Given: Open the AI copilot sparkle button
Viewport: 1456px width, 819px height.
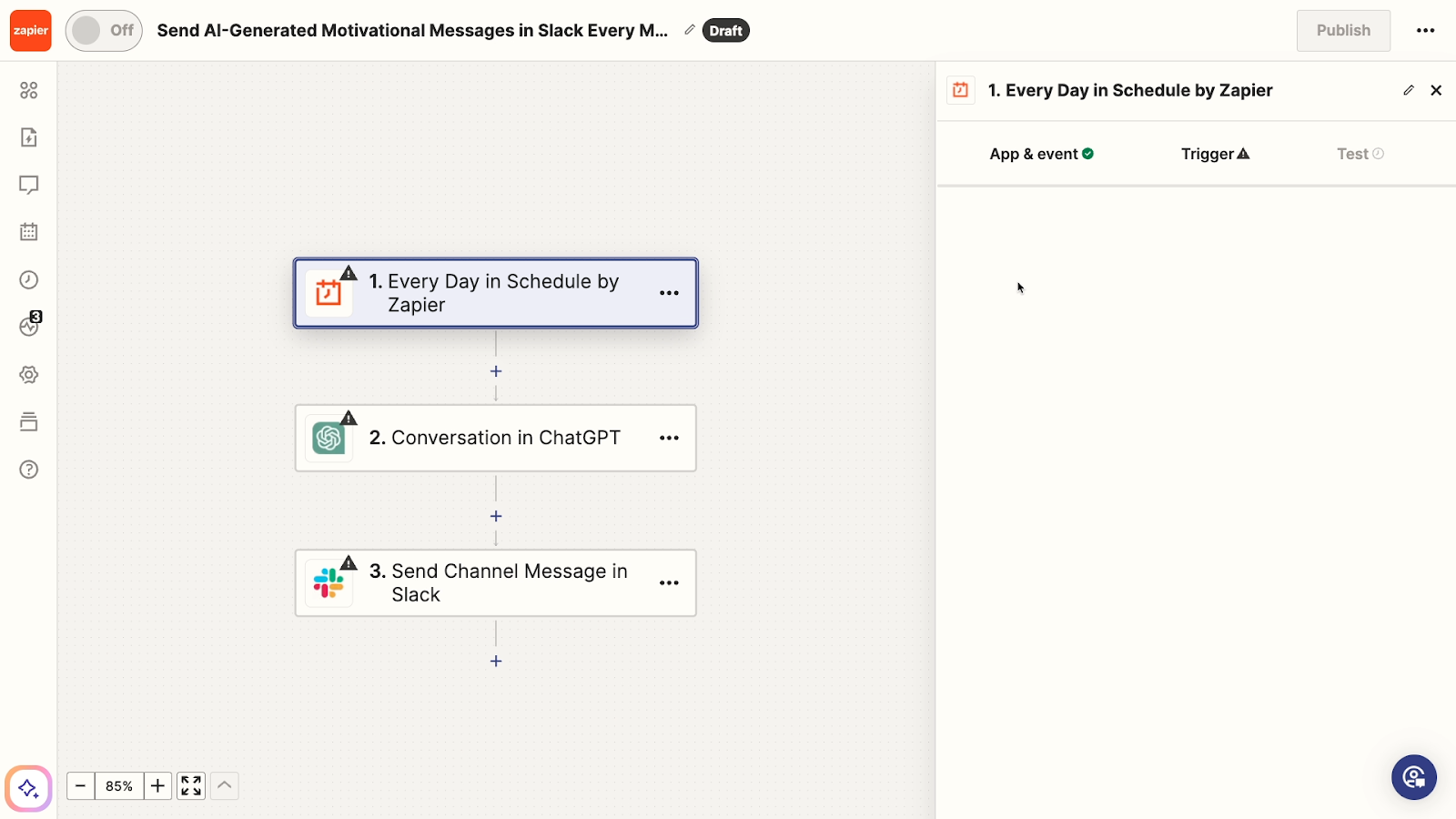Looking at the screenshot, I should click(x=28, y=788).
